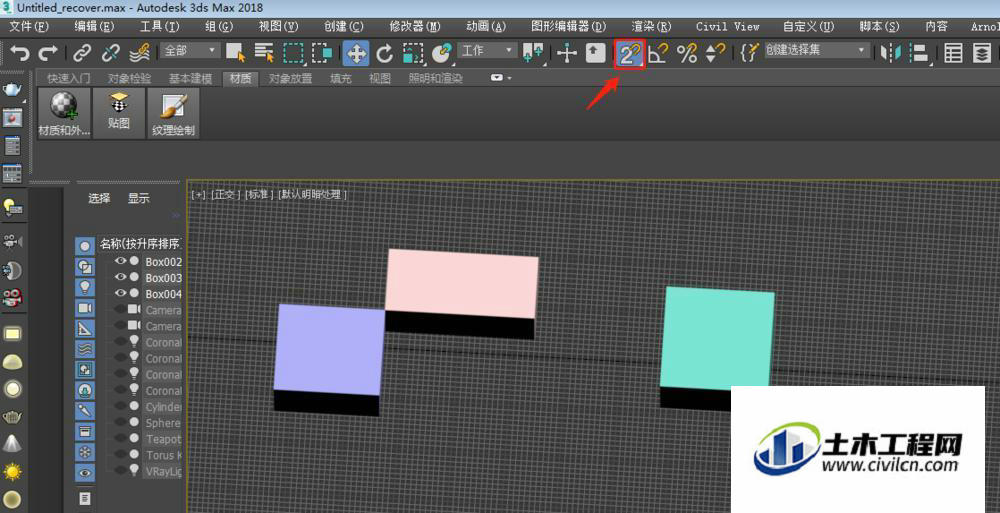This screenshot has height=513, width=1000.
Task: Click the 材质和外... button
Action: point(64,113)
